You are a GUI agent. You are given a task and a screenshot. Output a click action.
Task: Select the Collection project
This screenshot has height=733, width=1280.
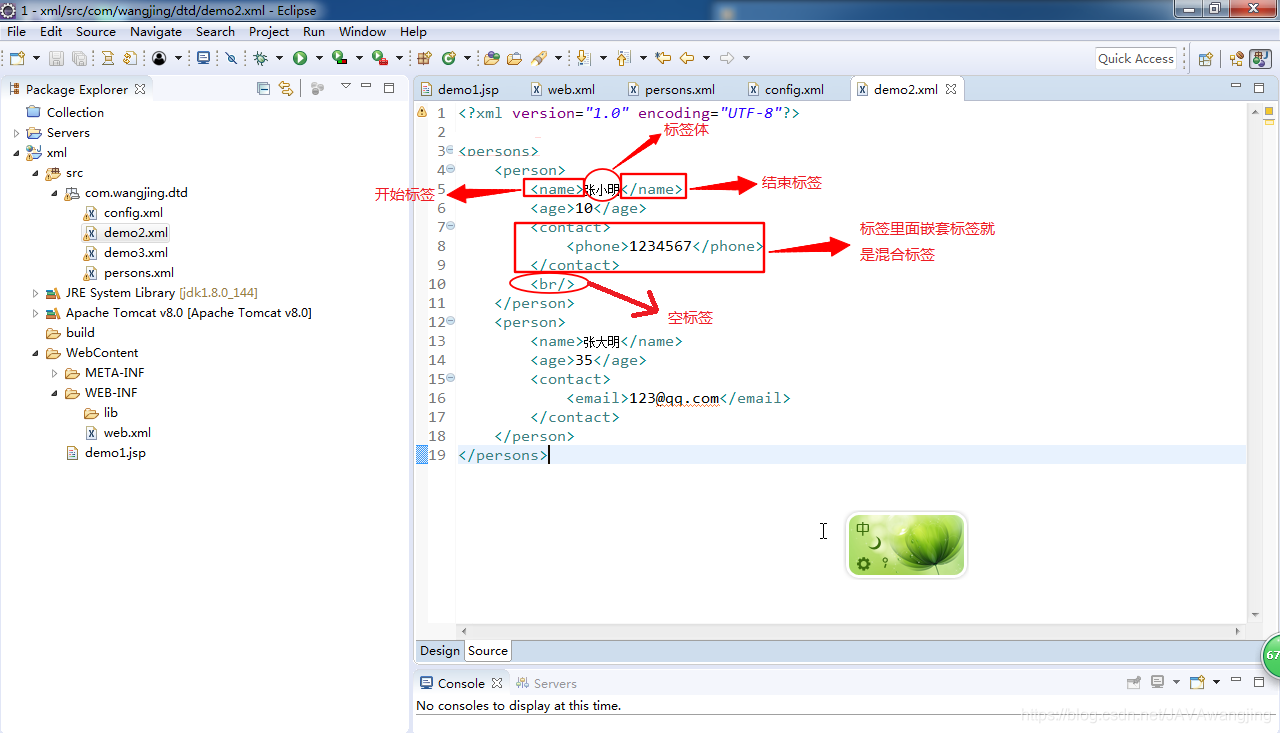[x=66, y=113]
